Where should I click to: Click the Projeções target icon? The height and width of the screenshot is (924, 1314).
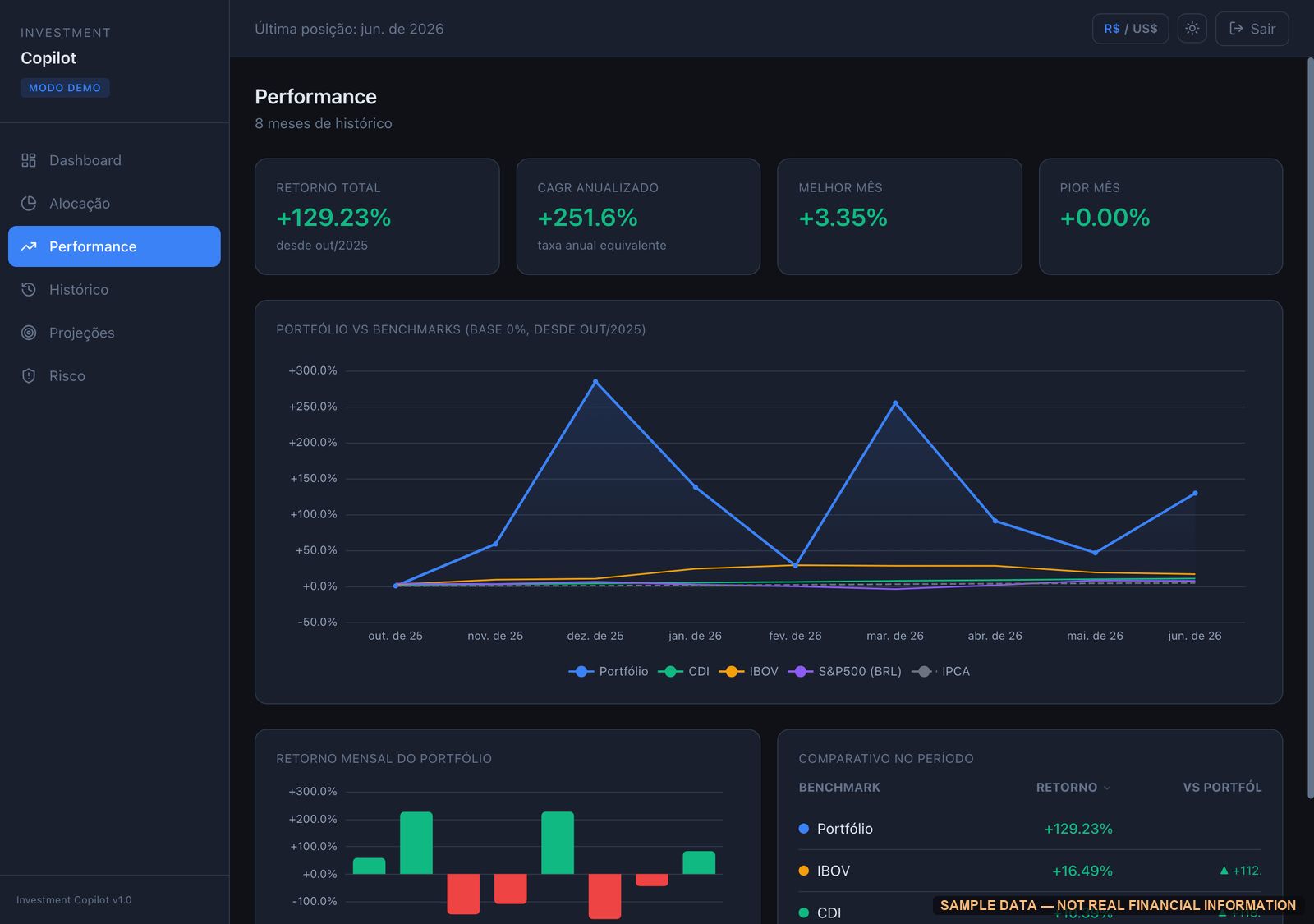(x=29, y=333)
